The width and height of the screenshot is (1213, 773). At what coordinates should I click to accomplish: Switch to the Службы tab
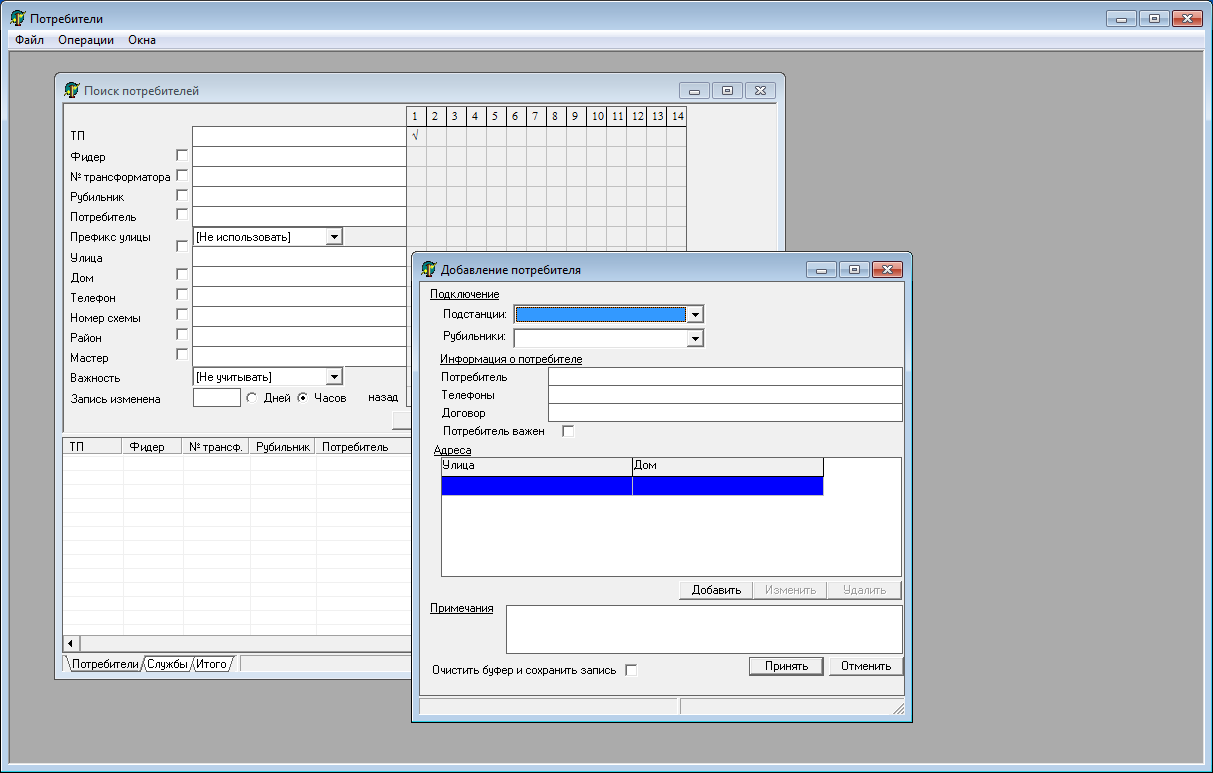167,664
